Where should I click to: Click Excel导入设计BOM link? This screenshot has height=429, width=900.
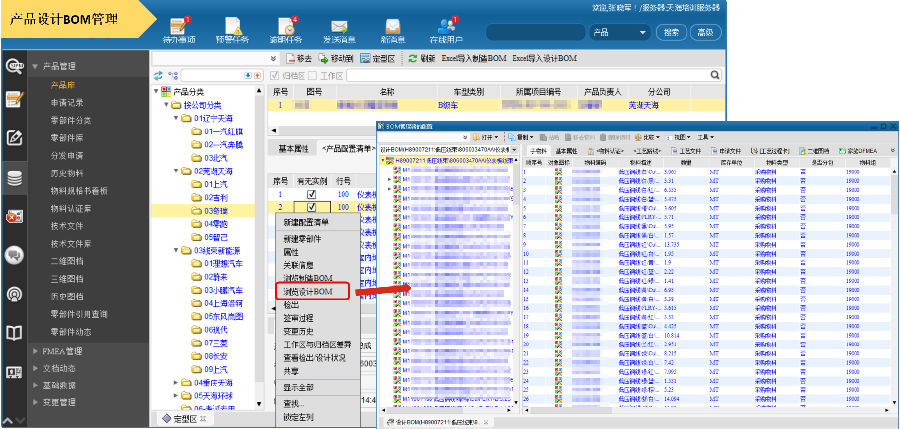pos(546,59)
